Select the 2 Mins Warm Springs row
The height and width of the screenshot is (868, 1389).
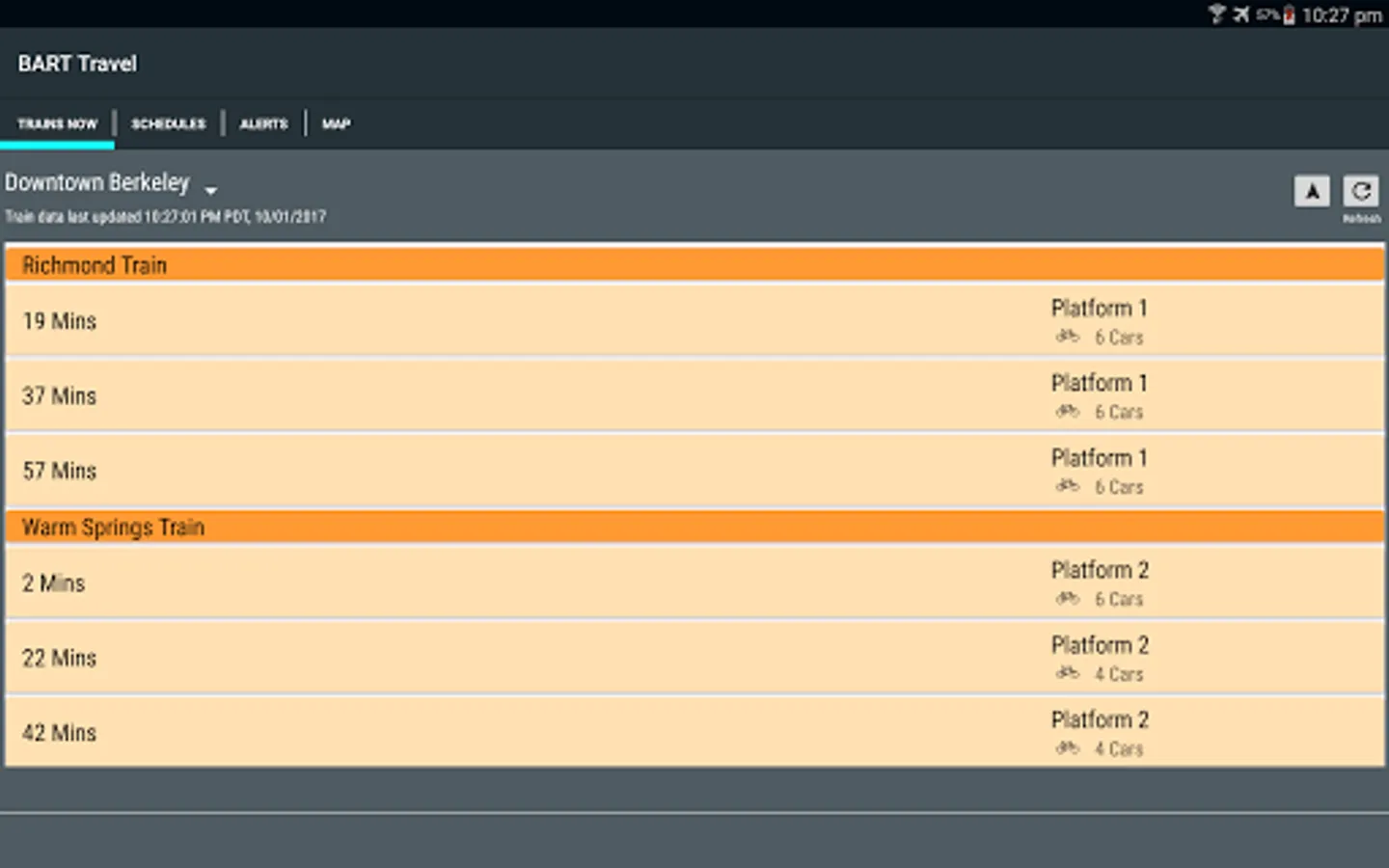[x=694, y=583]
